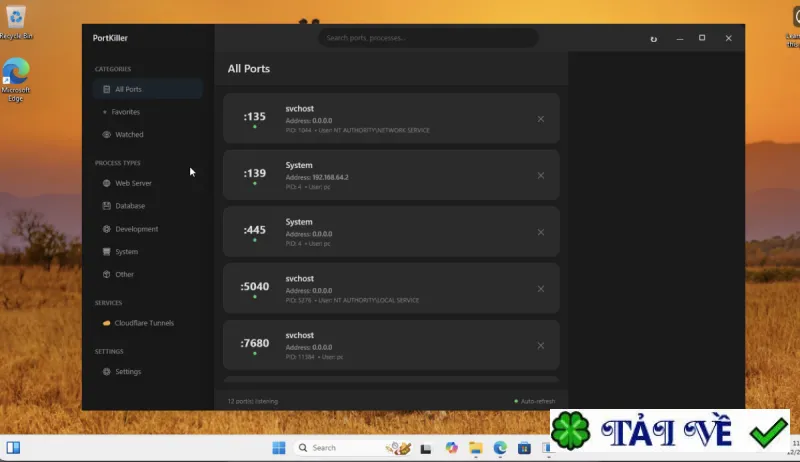Terminate the System process on port 445
Screen dimensions: 800x462
point(540,232)
